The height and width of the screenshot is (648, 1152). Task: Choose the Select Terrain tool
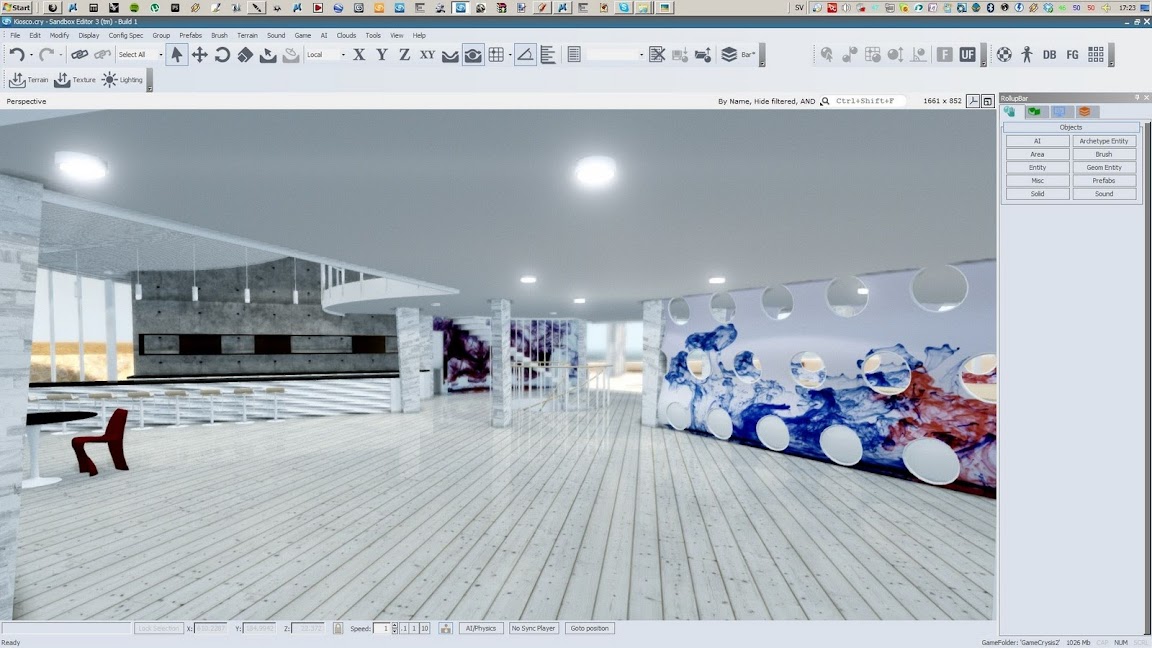coord(268,54)
